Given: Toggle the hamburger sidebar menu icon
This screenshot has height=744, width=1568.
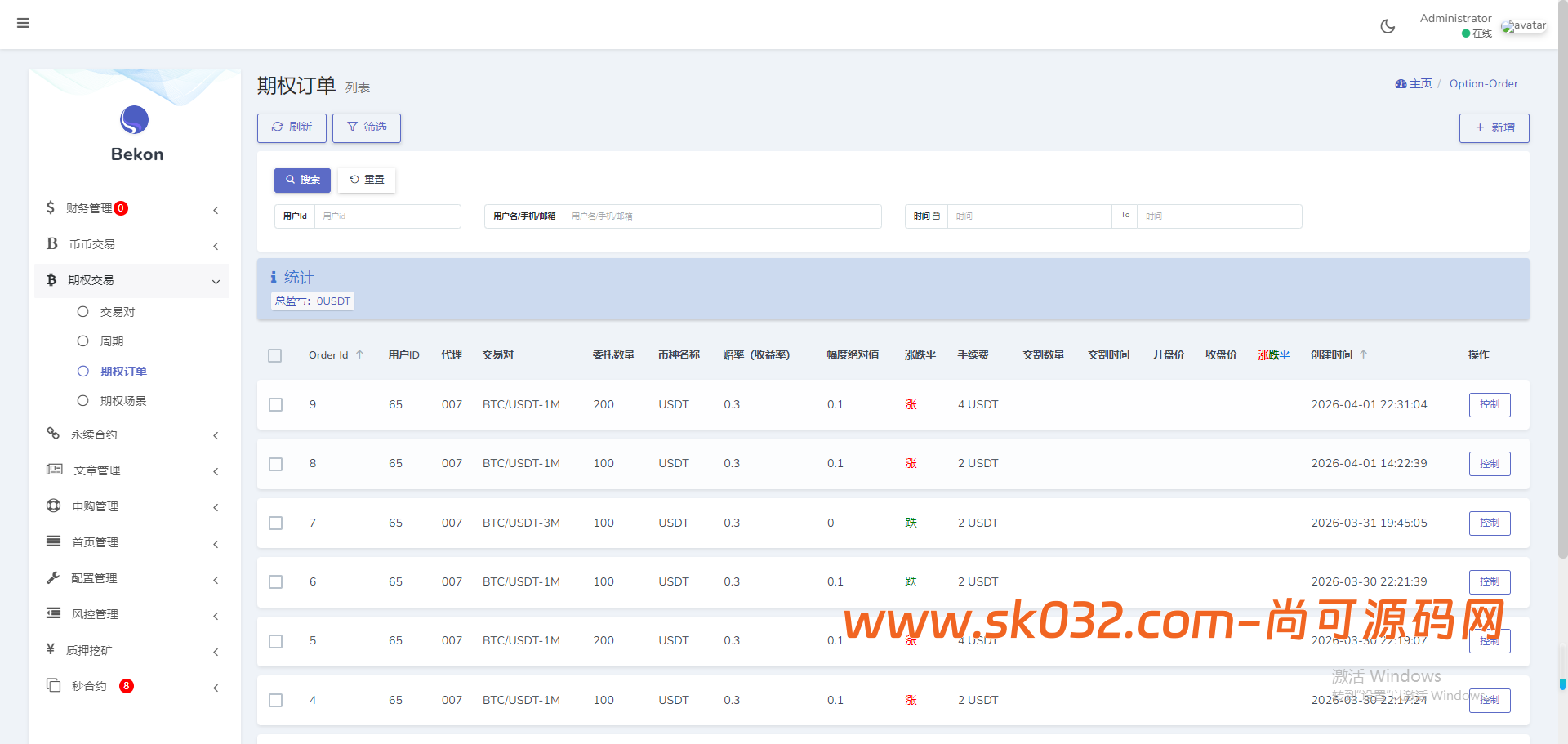Looking at the screenshot, I should 23,23.
